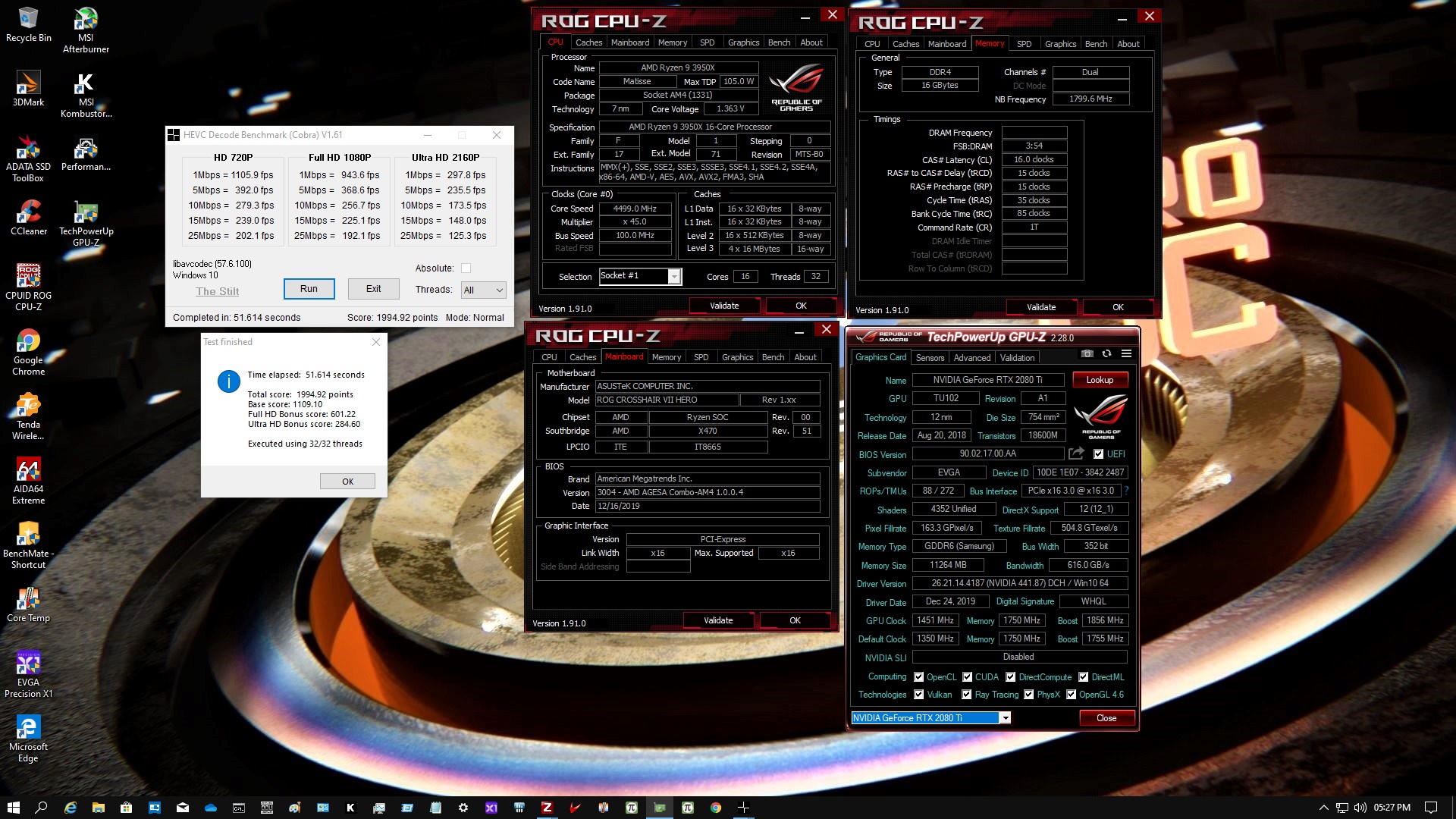
Task: Click OK in Test finished dialog
Action: coord(347,482)
